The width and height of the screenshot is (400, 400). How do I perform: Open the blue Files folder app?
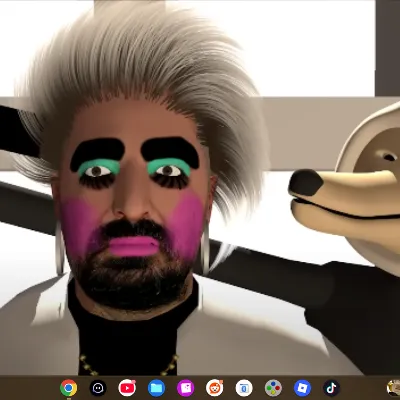(x=156, y=388)
